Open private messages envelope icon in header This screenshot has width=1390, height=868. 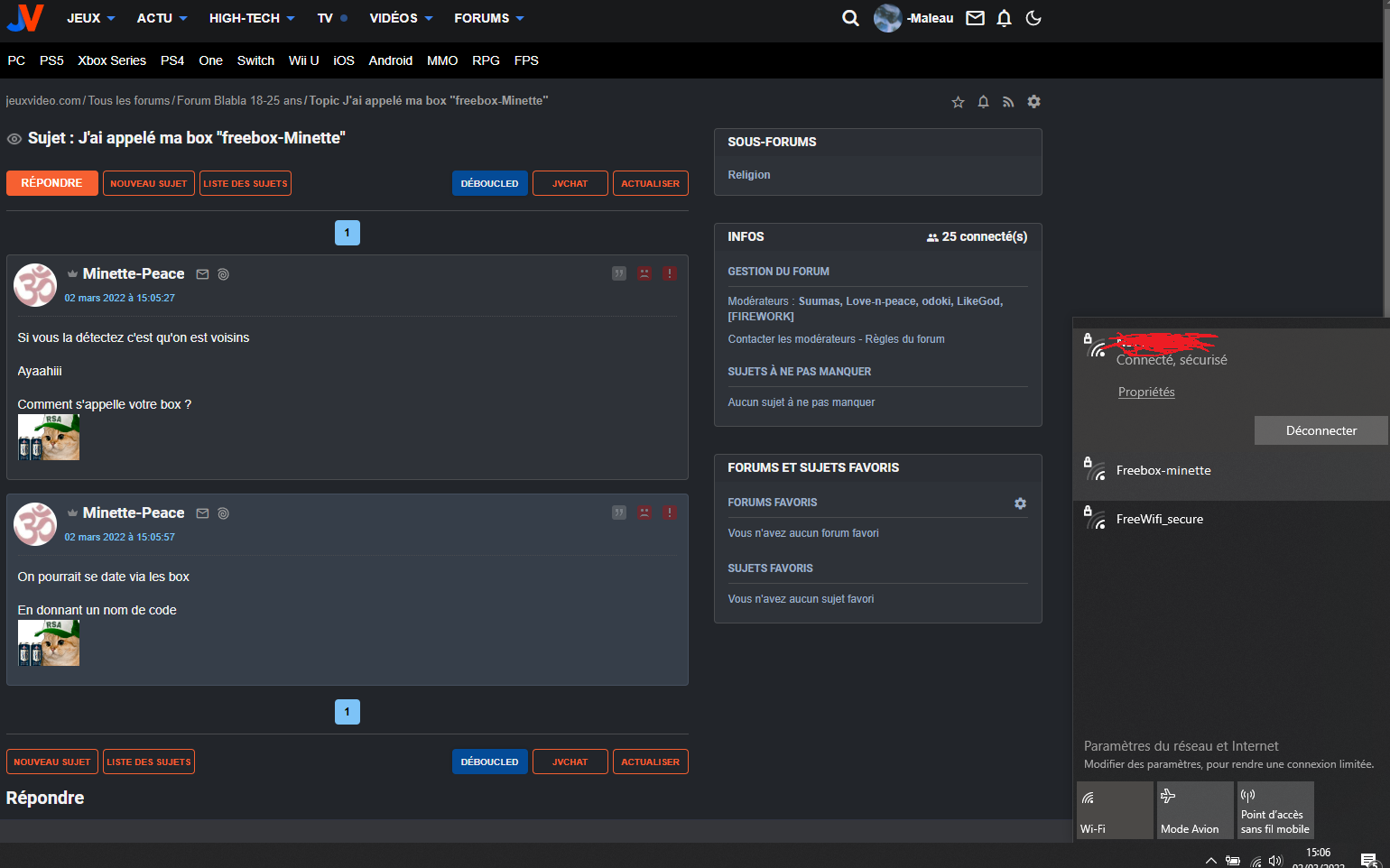point(975,18)
